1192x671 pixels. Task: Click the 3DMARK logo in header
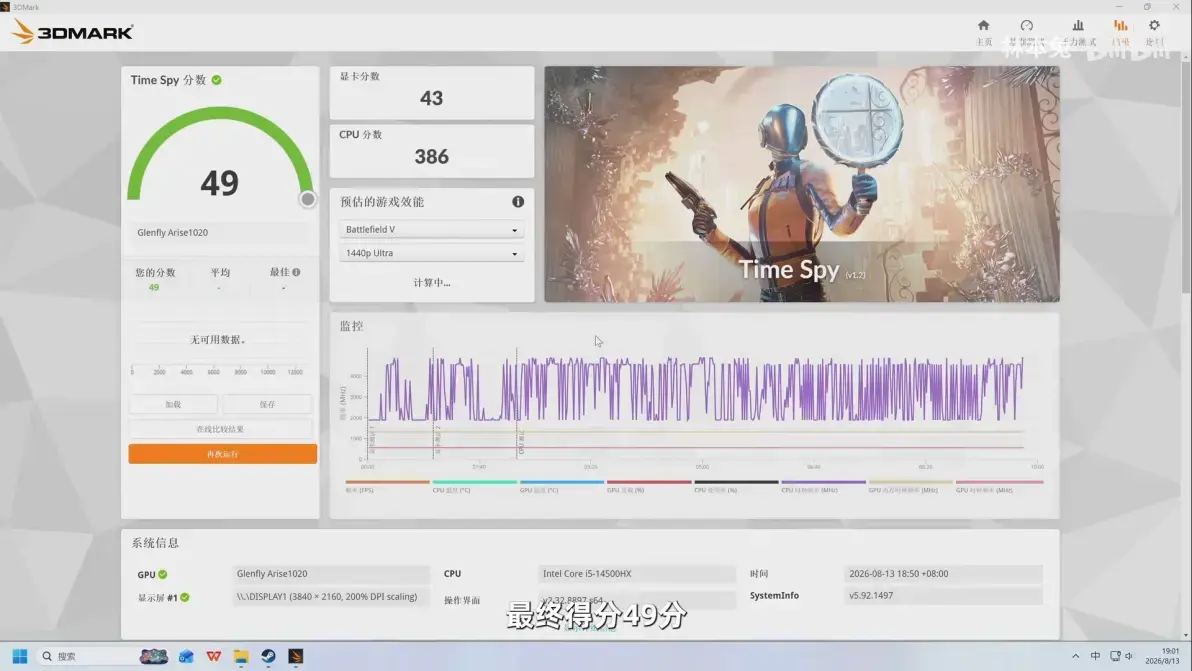73,32
